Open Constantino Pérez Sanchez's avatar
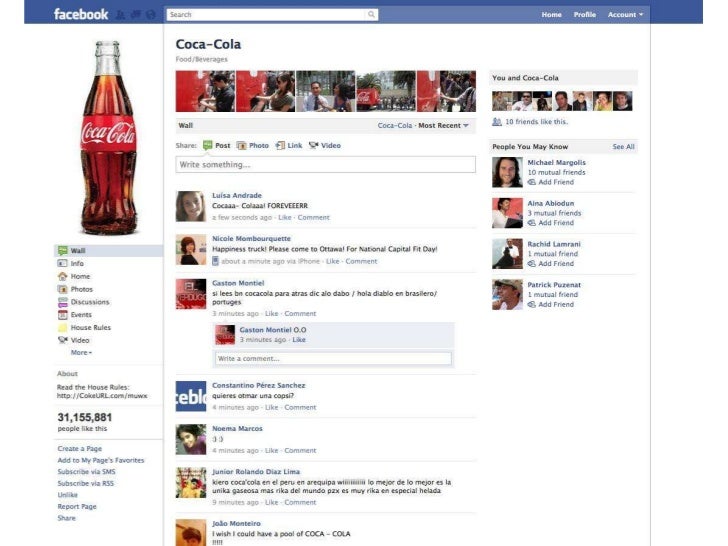This screenshot has width=728, height=546. (191, 396)
